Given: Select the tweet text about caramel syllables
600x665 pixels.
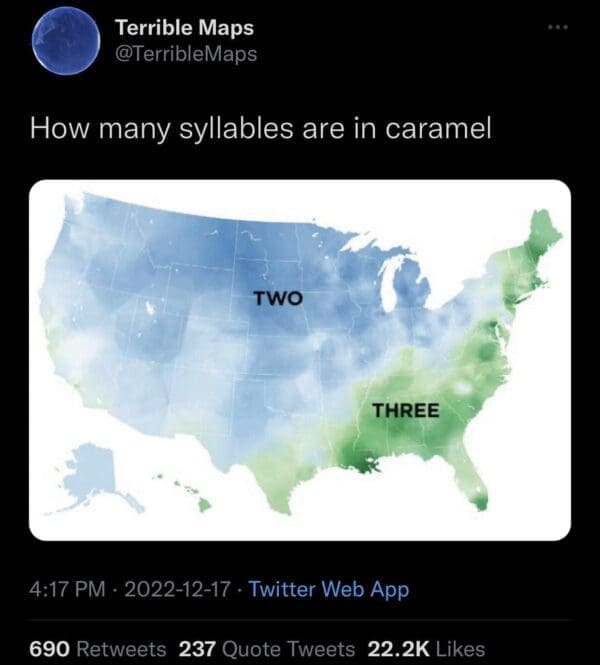Looking at the screenshot, I should click(260, 129).
